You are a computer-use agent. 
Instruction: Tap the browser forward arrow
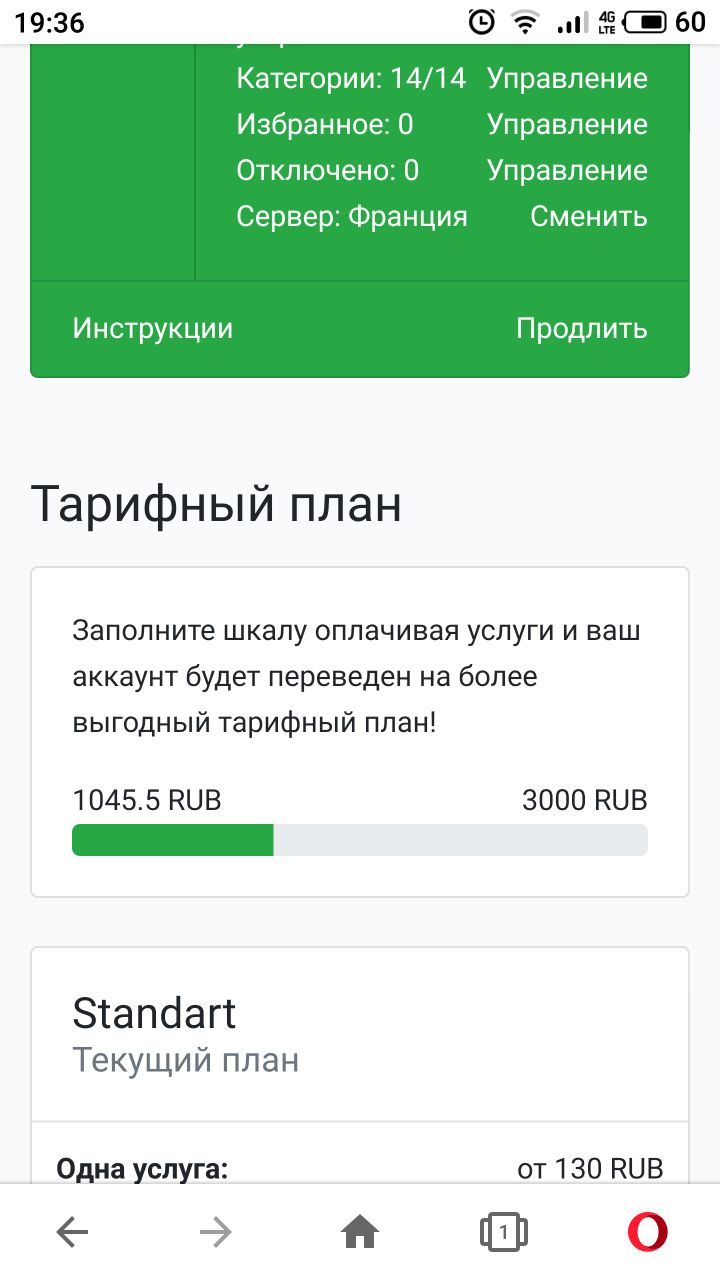click(x=216, y=1233)
